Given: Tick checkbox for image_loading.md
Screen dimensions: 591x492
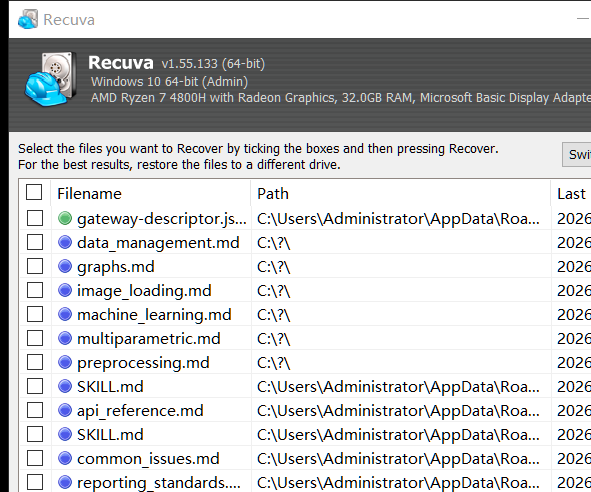Looking at the screenshot, I should pos(35,290).
